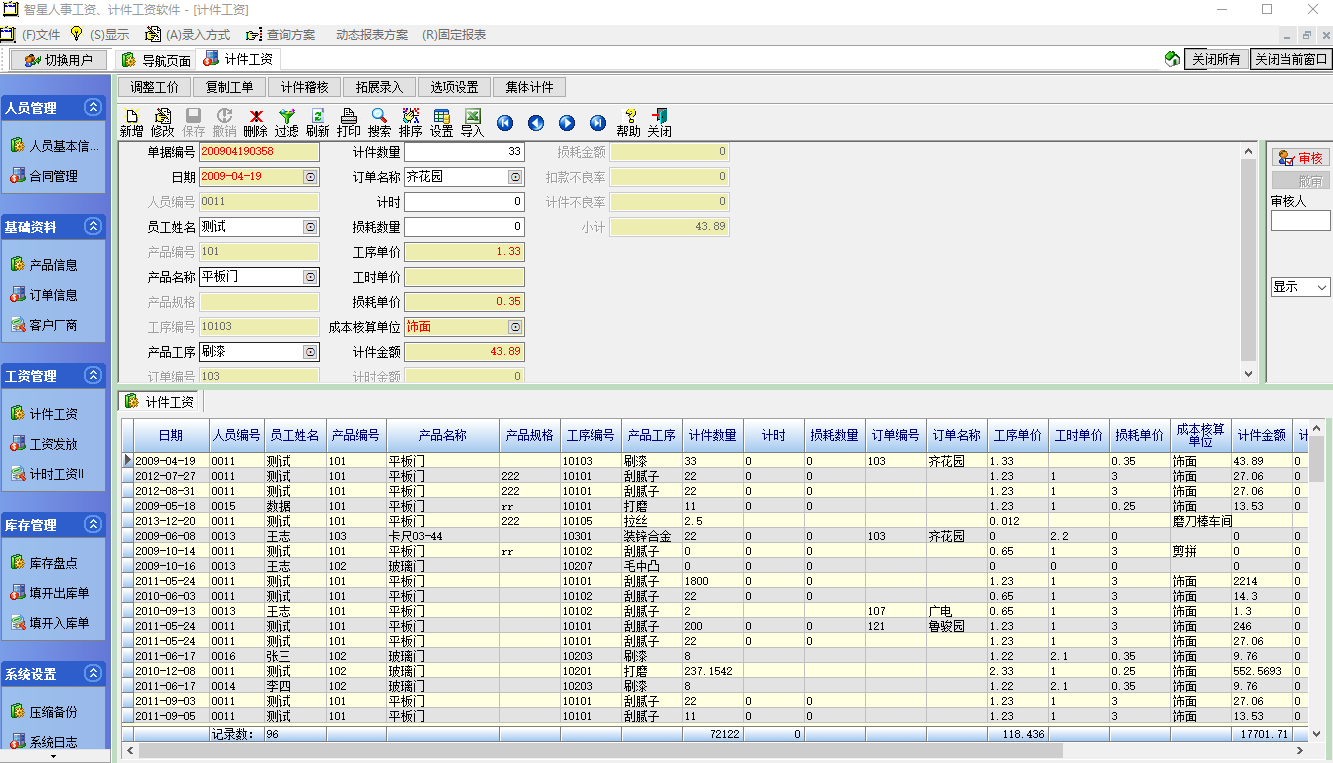Open the 搜索 (Search) tool
Image resolution: width=1333 pixels, height=763 pixels.
point(379,123)
